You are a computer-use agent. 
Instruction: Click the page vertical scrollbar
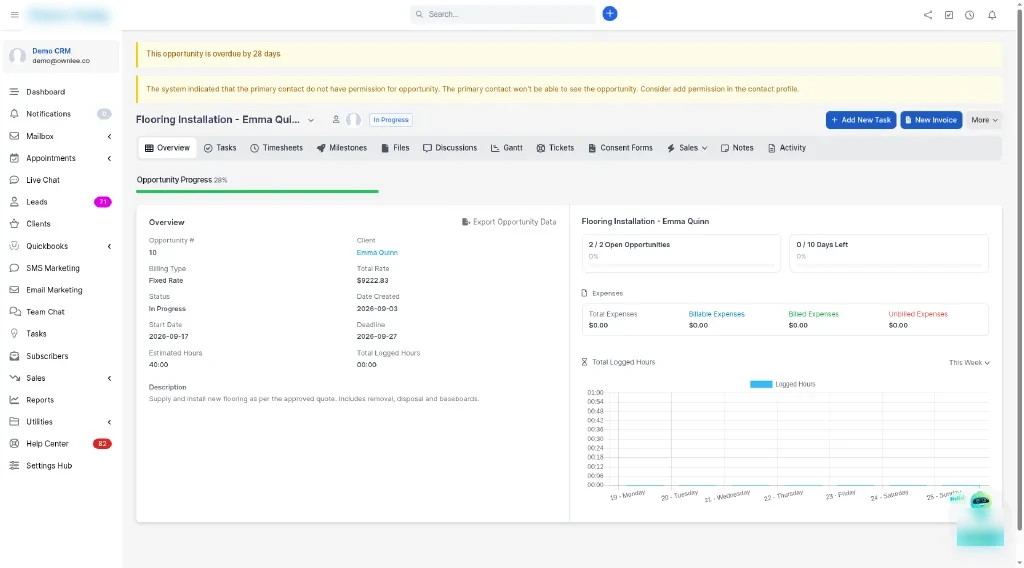1019,268
